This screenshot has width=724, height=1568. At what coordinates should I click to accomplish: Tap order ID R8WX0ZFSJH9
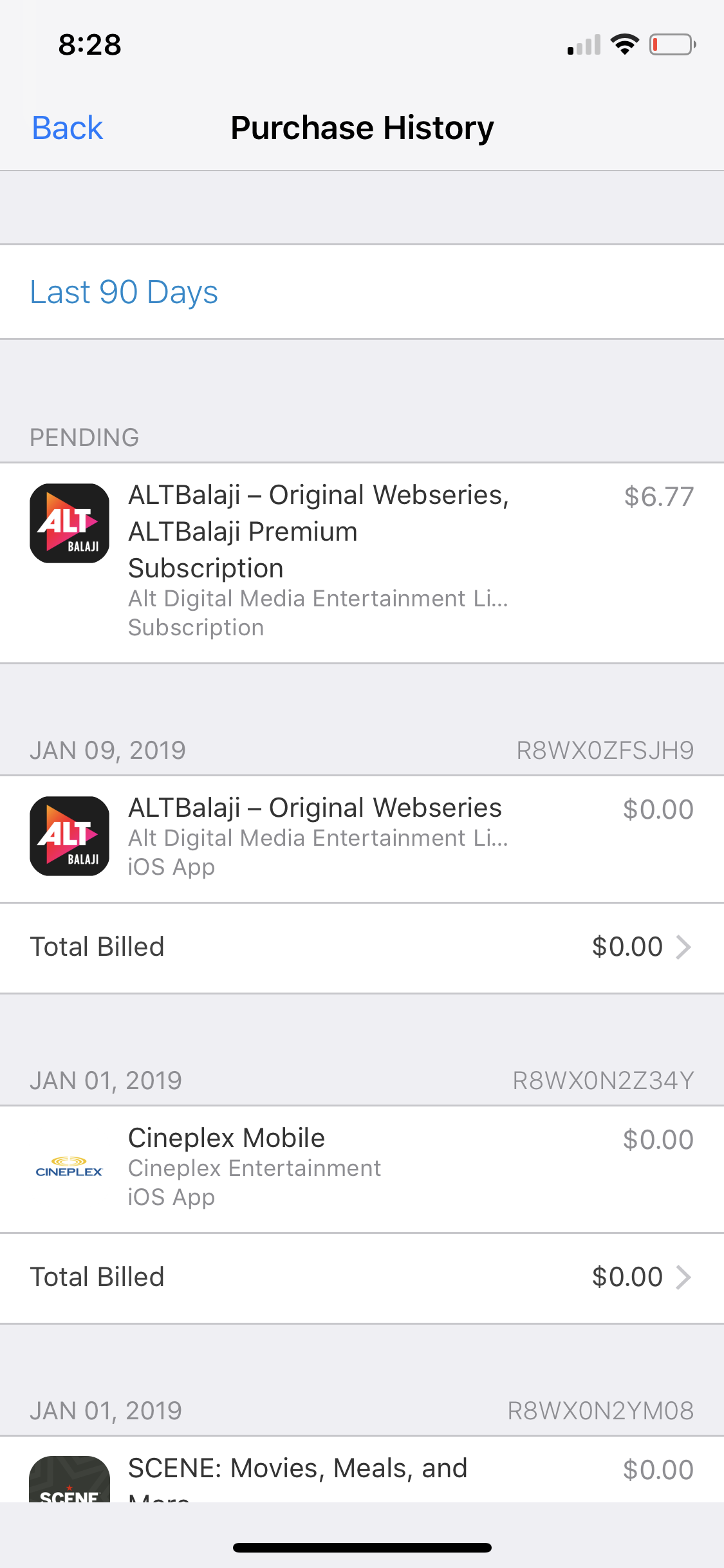coord(605,751)
